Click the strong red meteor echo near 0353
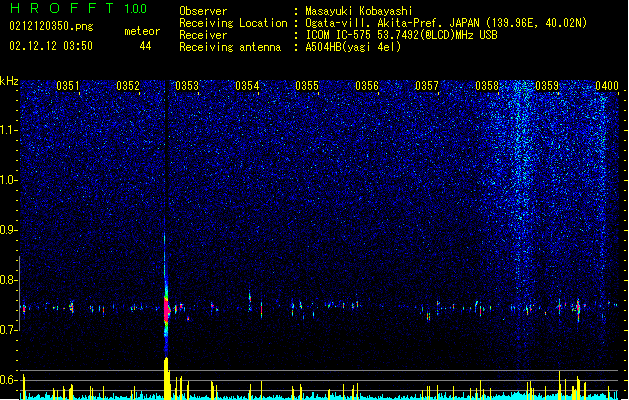Image resolution: width=629 pixels, height=400 pixels. (166, 309)
